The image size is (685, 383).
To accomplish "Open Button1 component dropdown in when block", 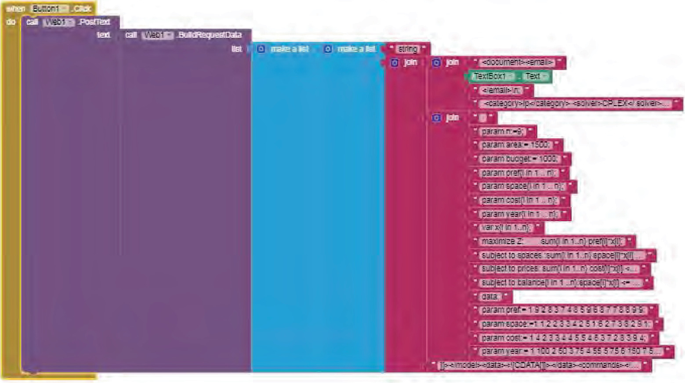I will (49, 8).
